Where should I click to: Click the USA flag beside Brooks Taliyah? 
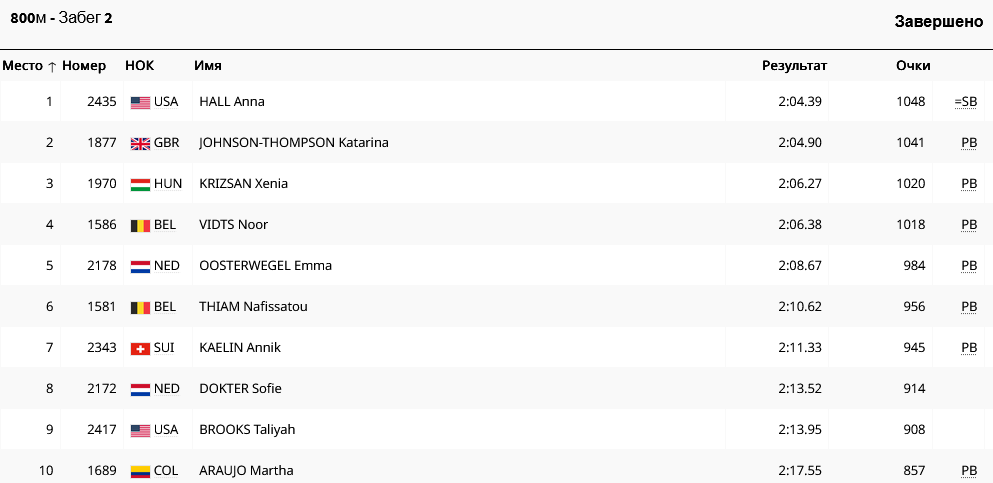140,430
